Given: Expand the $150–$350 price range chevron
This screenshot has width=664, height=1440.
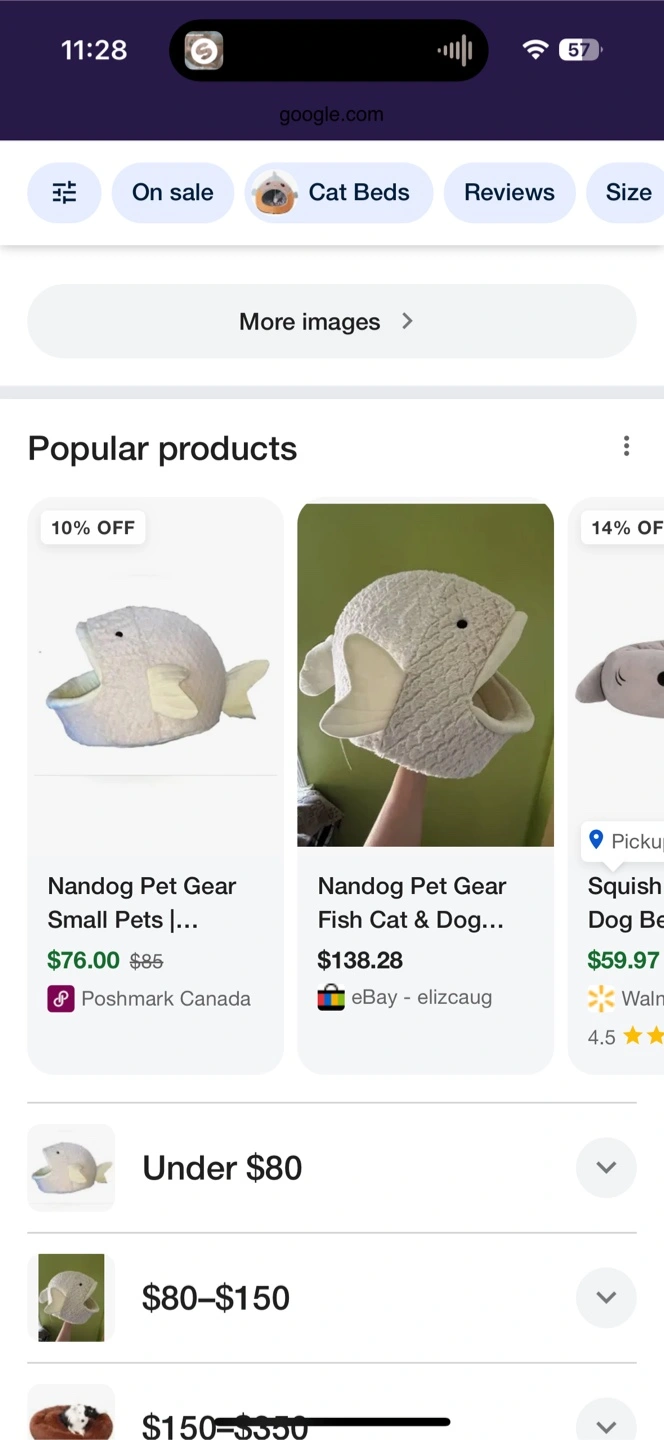Looking at the screenshot, I should [606, 1426].
